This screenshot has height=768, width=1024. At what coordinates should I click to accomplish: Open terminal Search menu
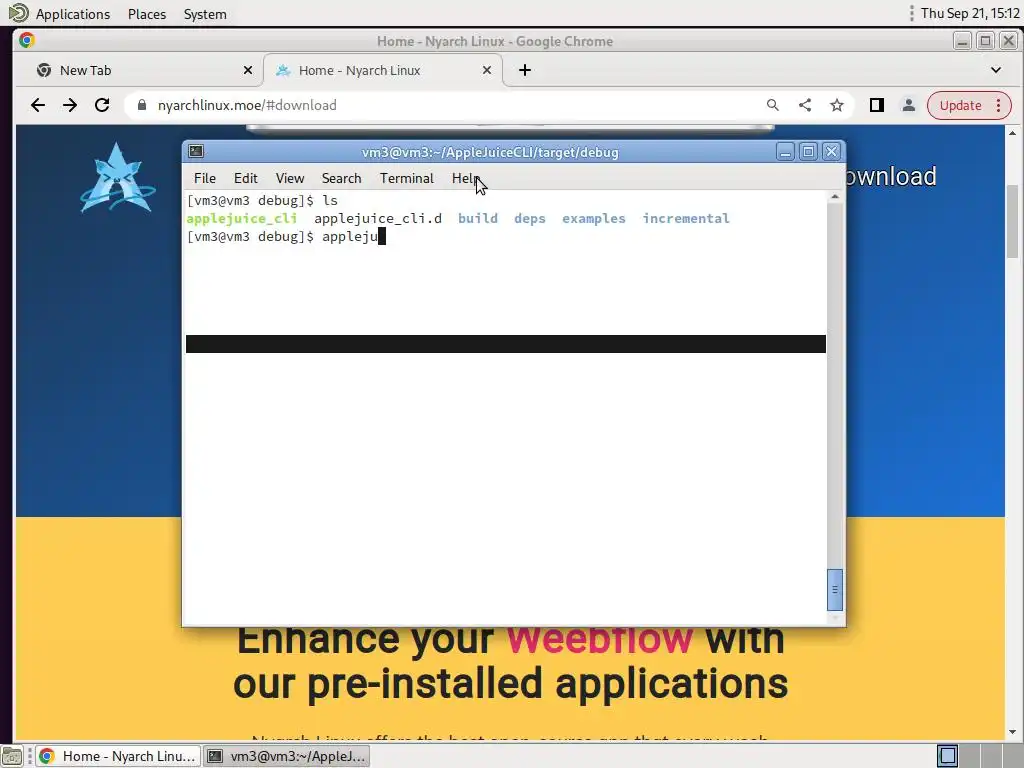point(341,178)
